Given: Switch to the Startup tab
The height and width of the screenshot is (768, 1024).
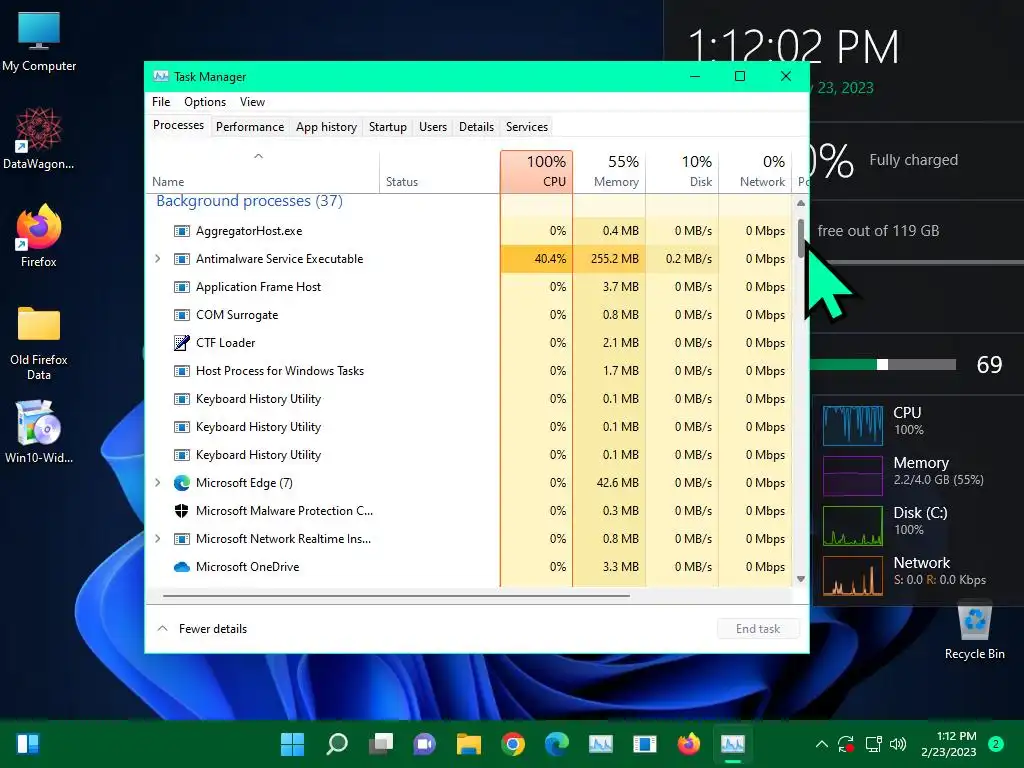Looking at the screenshot, I should pos(388,127).
